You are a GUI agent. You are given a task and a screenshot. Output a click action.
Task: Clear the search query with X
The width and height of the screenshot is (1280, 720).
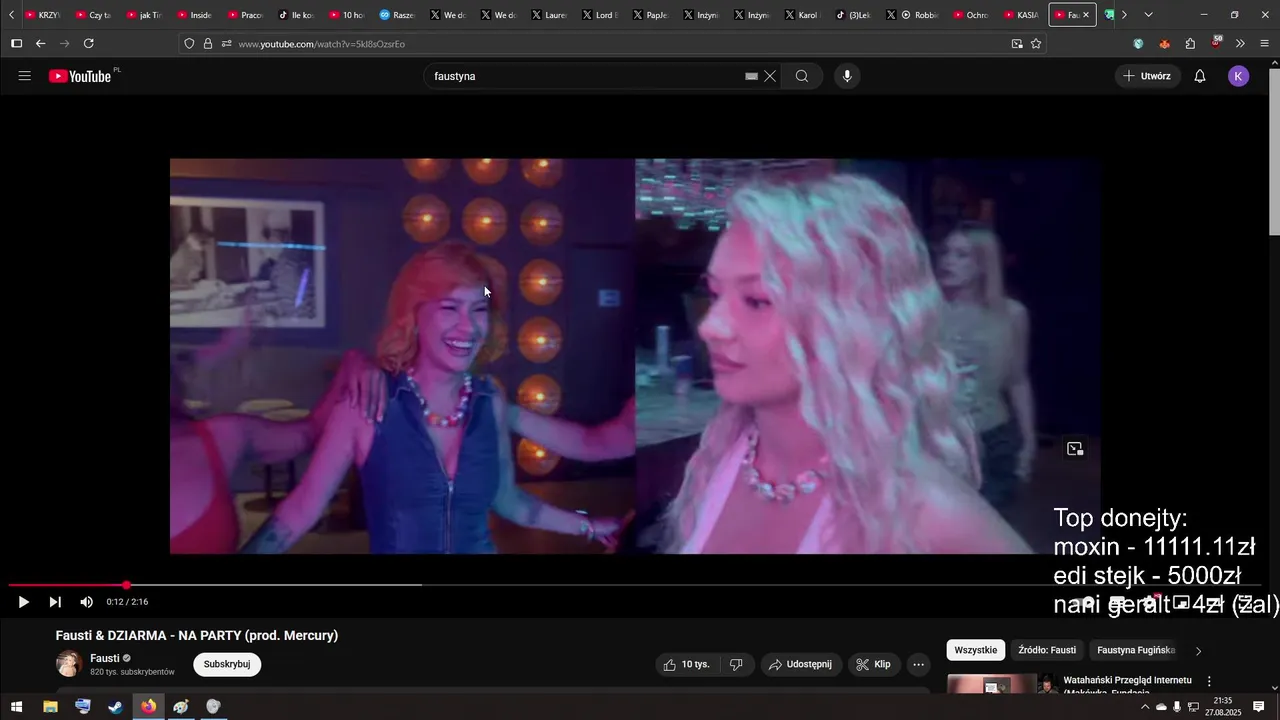(770, 76)
